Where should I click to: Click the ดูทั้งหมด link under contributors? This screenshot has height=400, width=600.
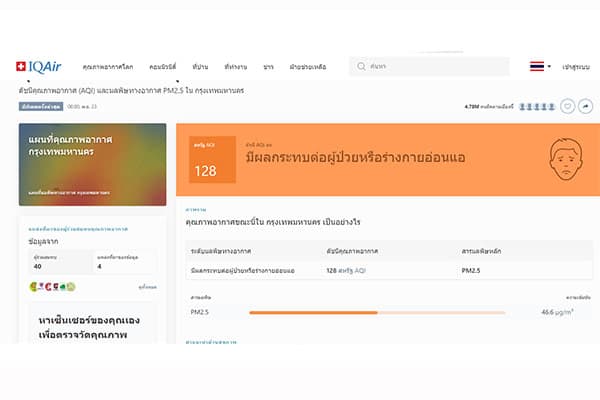click(x=147, y=288)
